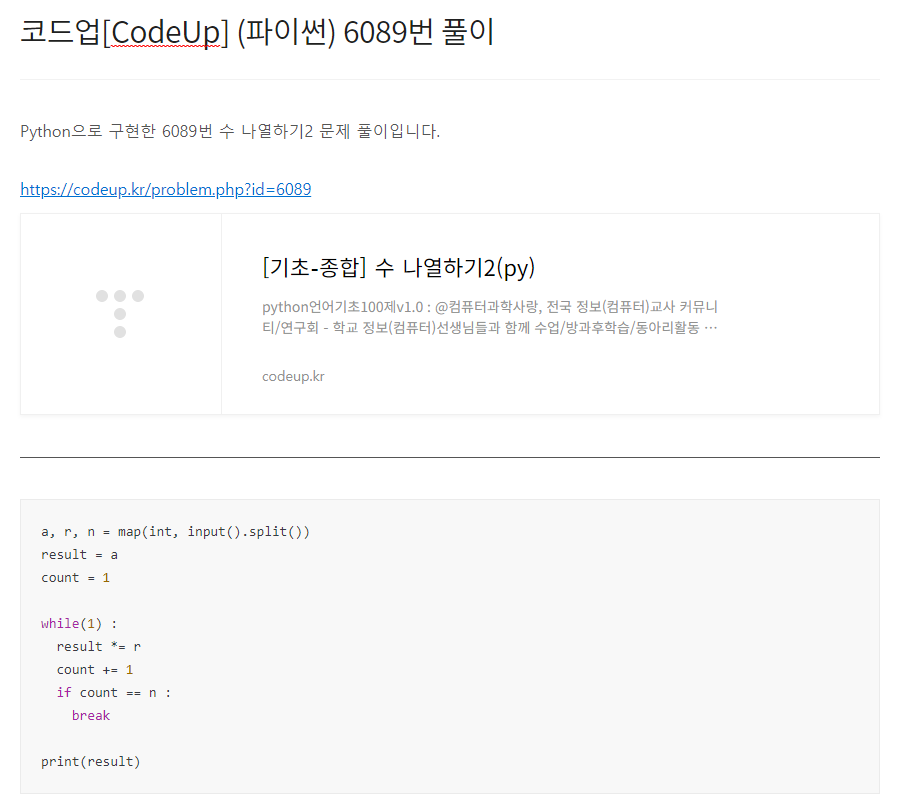902x795 pixels.
Task: Click the code line 'result = a'
Action: click(x=79, y=555)
